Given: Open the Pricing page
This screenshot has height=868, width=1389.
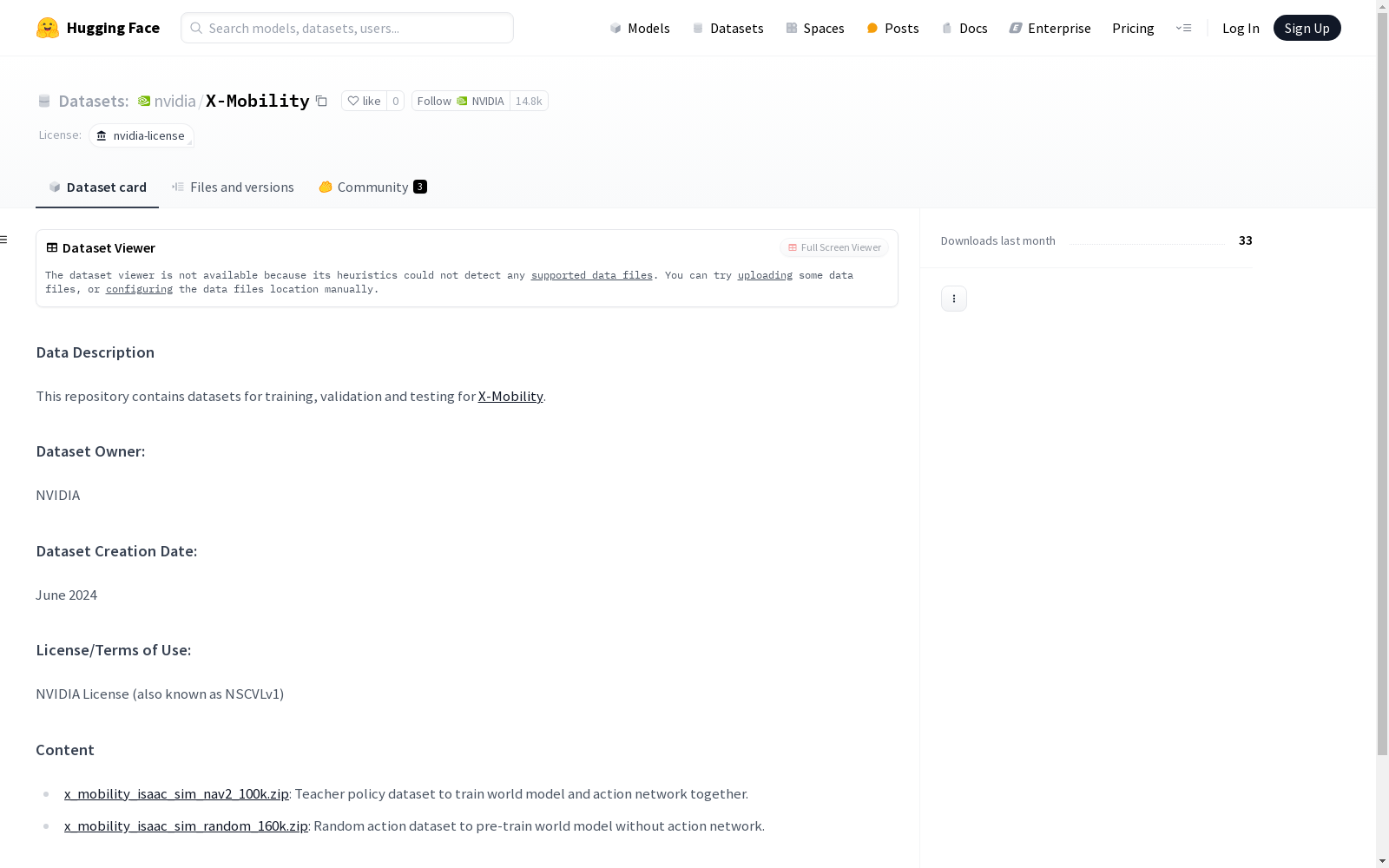Looking at the screenshot, I should pyautogui.click(x=1133, y=28).
